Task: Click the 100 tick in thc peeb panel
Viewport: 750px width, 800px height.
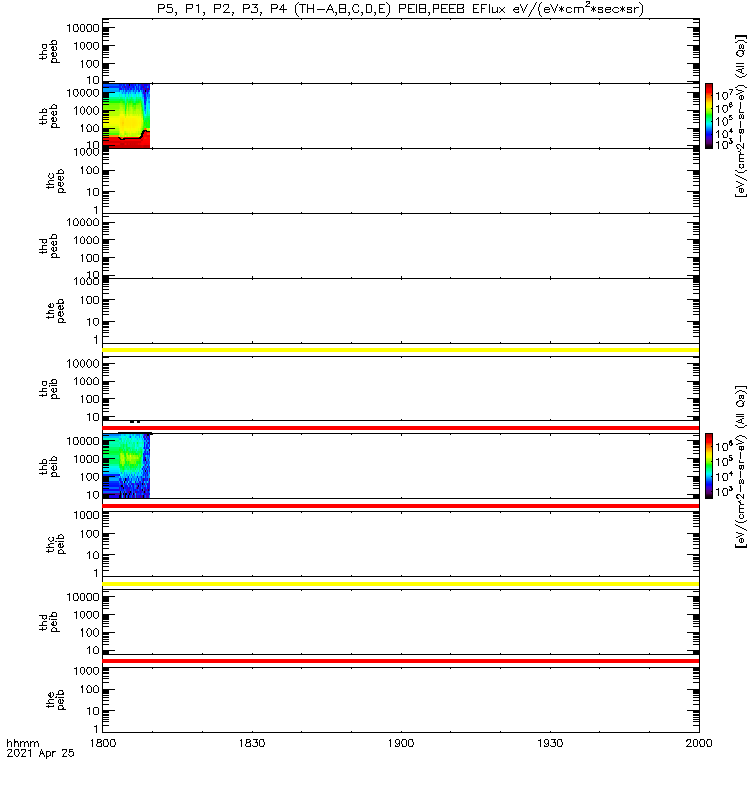Action: 89,170
